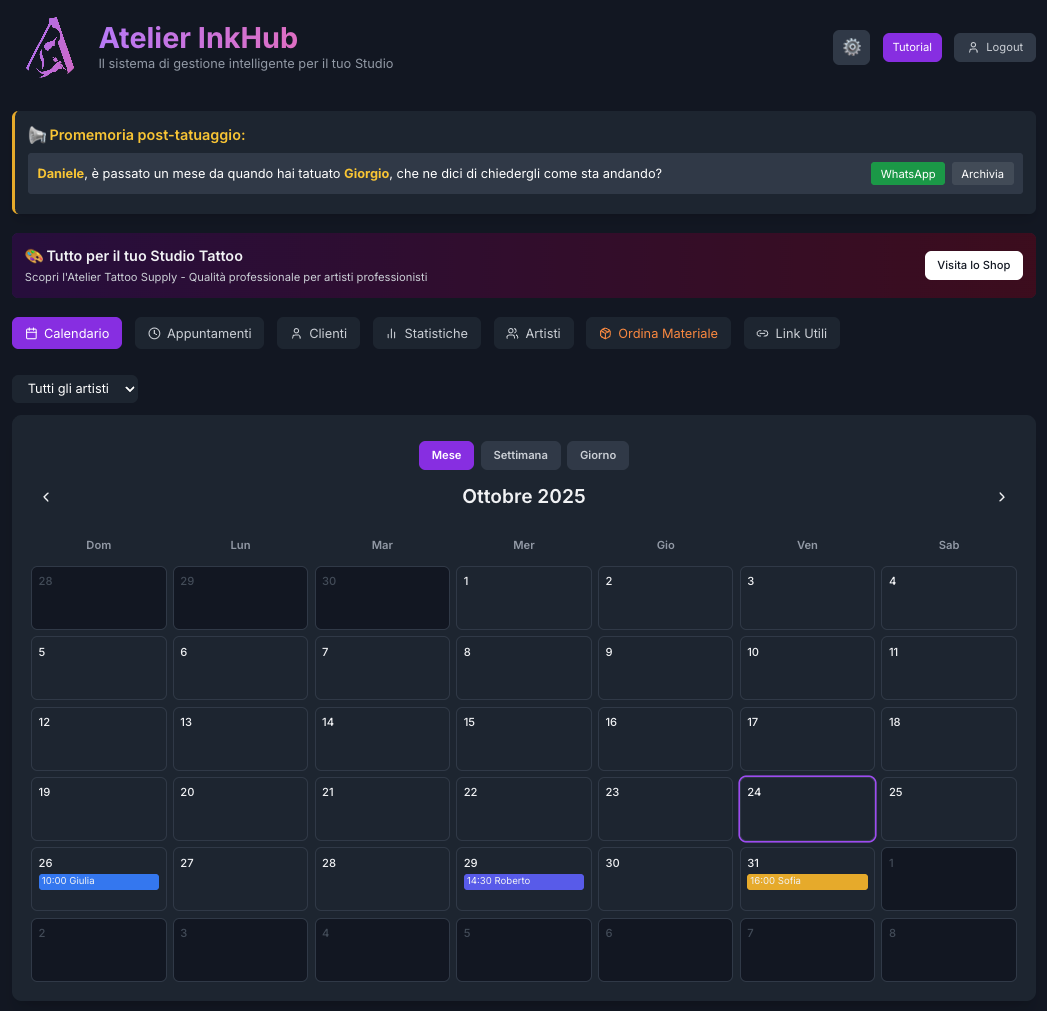Click the Visita lo Shop button
The height and width of the screenshot is (1011, 1047).
tap(973, 265)
